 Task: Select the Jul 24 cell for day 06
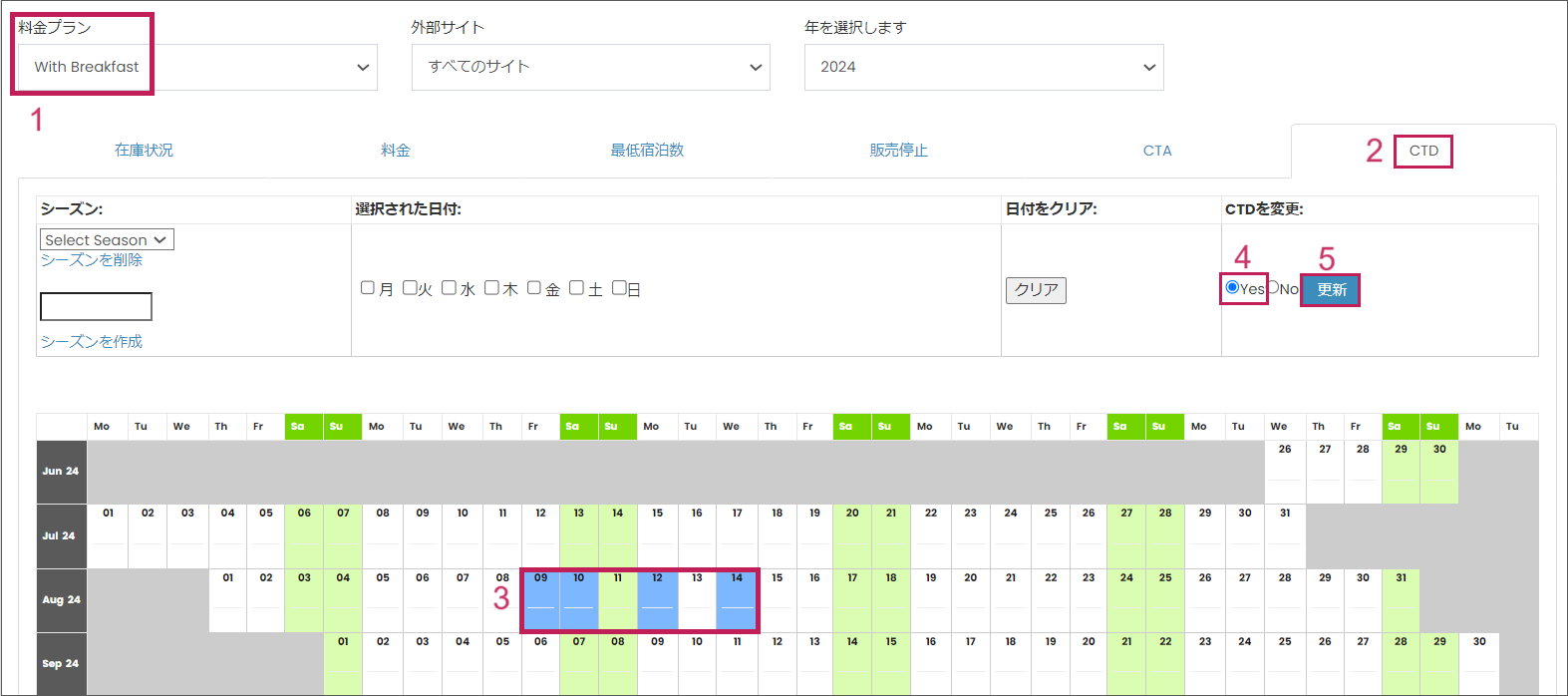(304, 535)
